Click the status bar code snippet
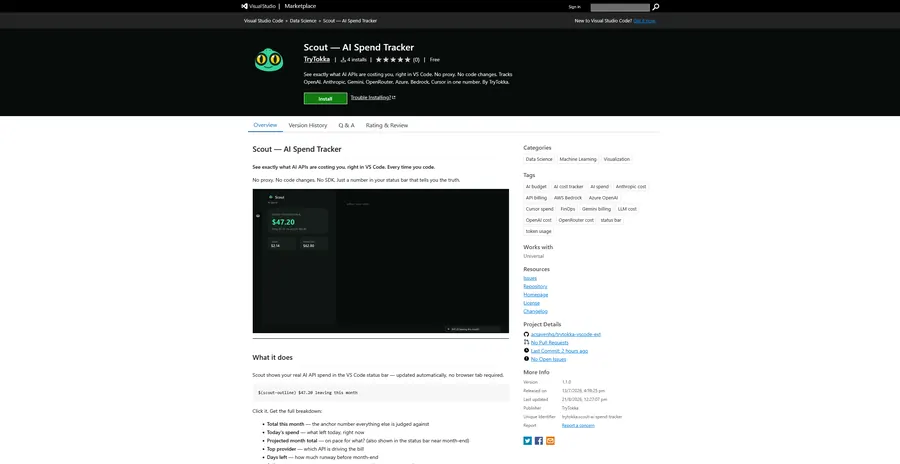Image resolution: width=900 pixels, height=464 pixels. [381, 393]
